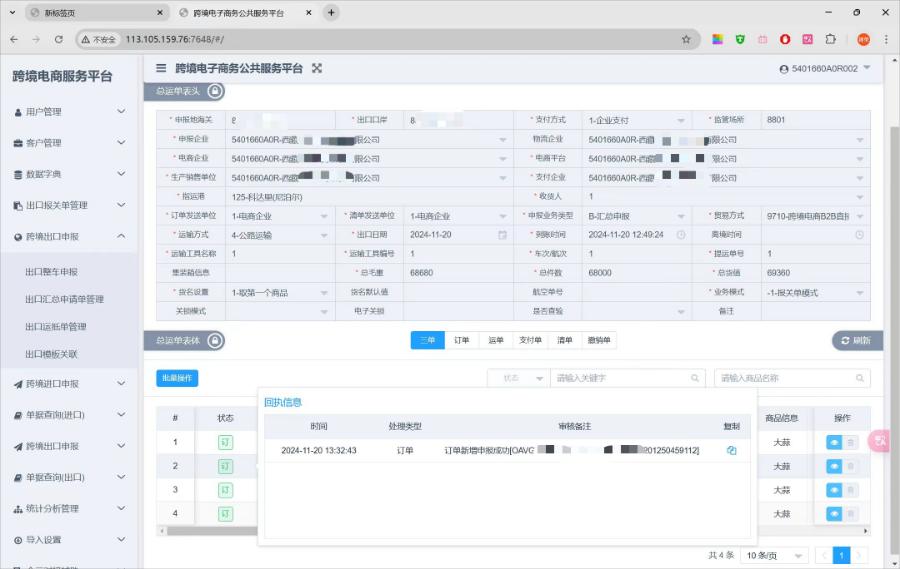Go to page 1 in pagination
The height and width of the screenshot is (569, 900).
tap(841, 555)
